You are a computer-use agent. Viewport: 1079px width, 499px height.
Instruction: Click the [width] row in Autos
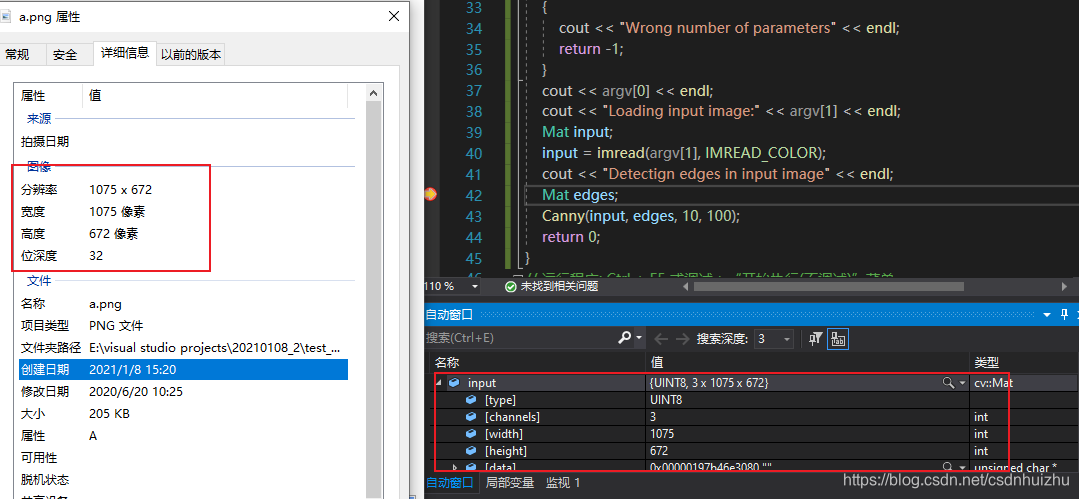click(x=754, y=434)
